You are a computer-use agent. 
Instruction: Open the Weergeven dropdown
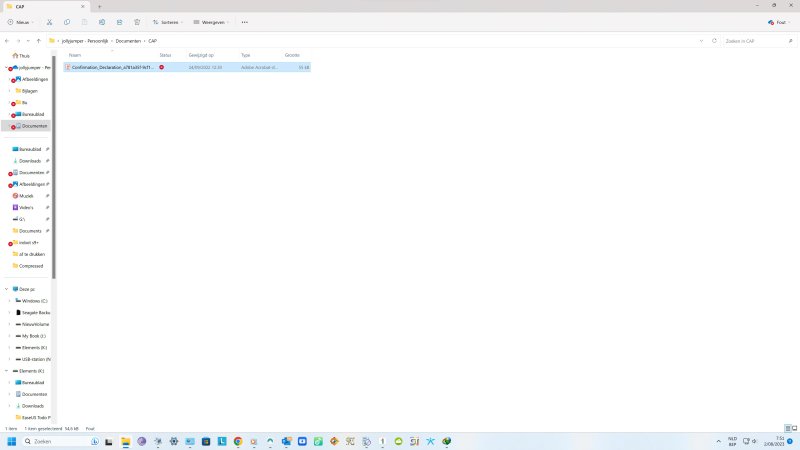208,21
